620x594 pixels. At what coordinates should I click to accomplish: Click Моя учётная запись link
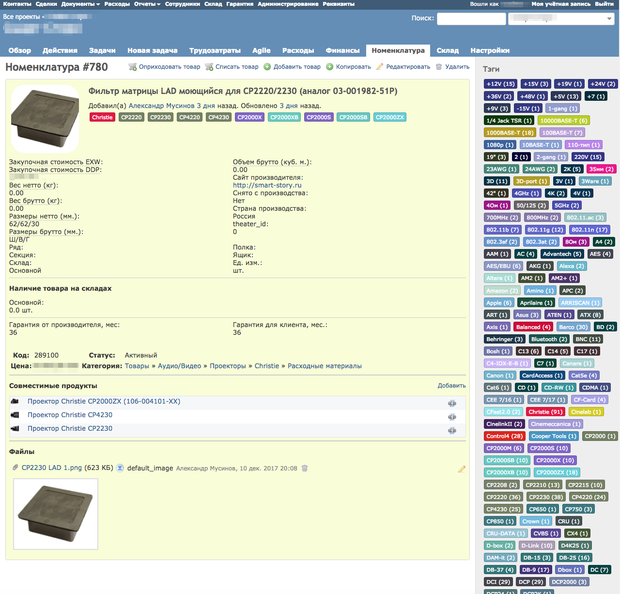[x=561, y=4]
